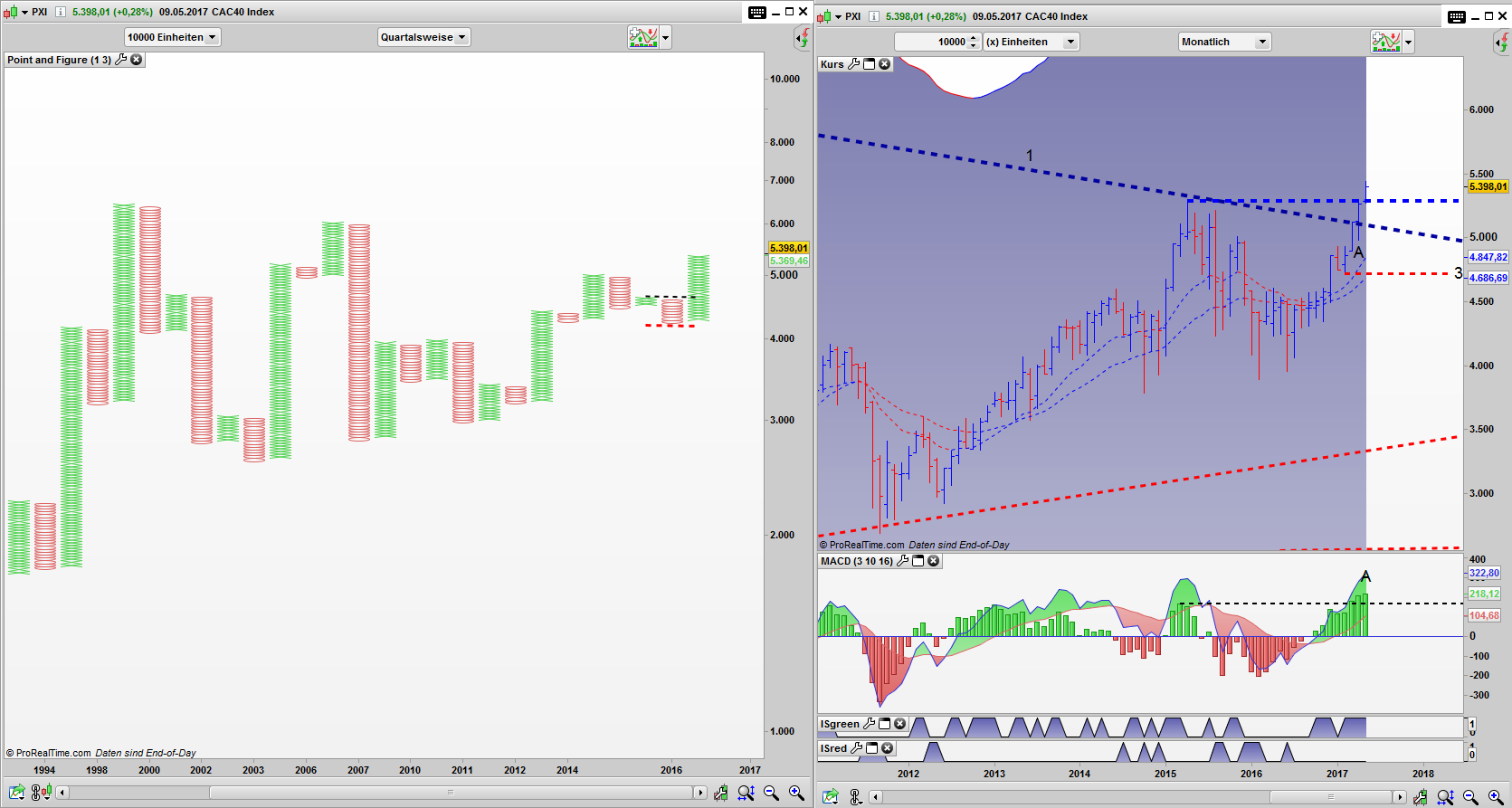Toggle maximize on the ISred panel
Viewport: 1512px width, 808px height.
click(872, 748)
